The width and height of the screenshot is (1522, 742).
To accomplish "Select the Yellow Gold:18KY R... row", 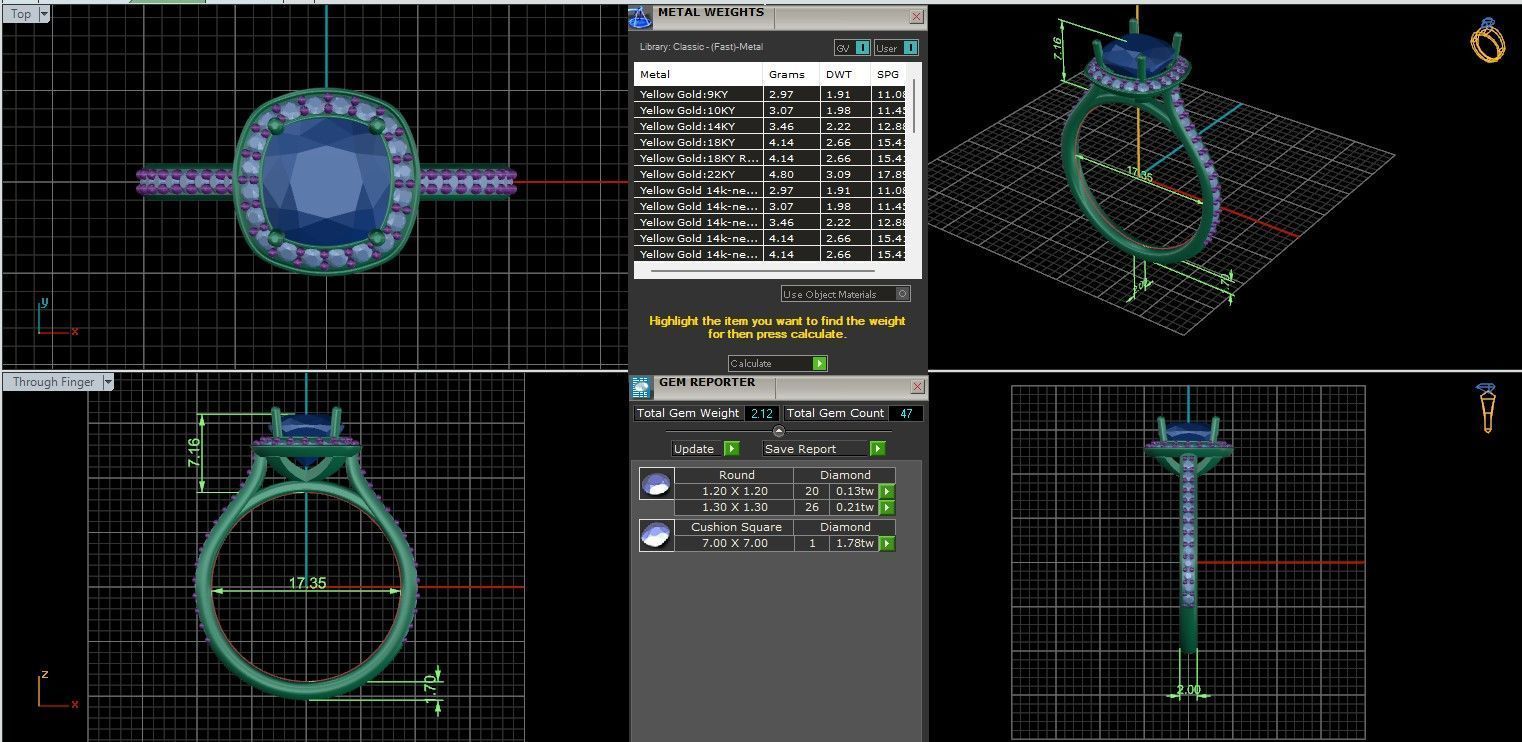I will [x=771, y=158].
